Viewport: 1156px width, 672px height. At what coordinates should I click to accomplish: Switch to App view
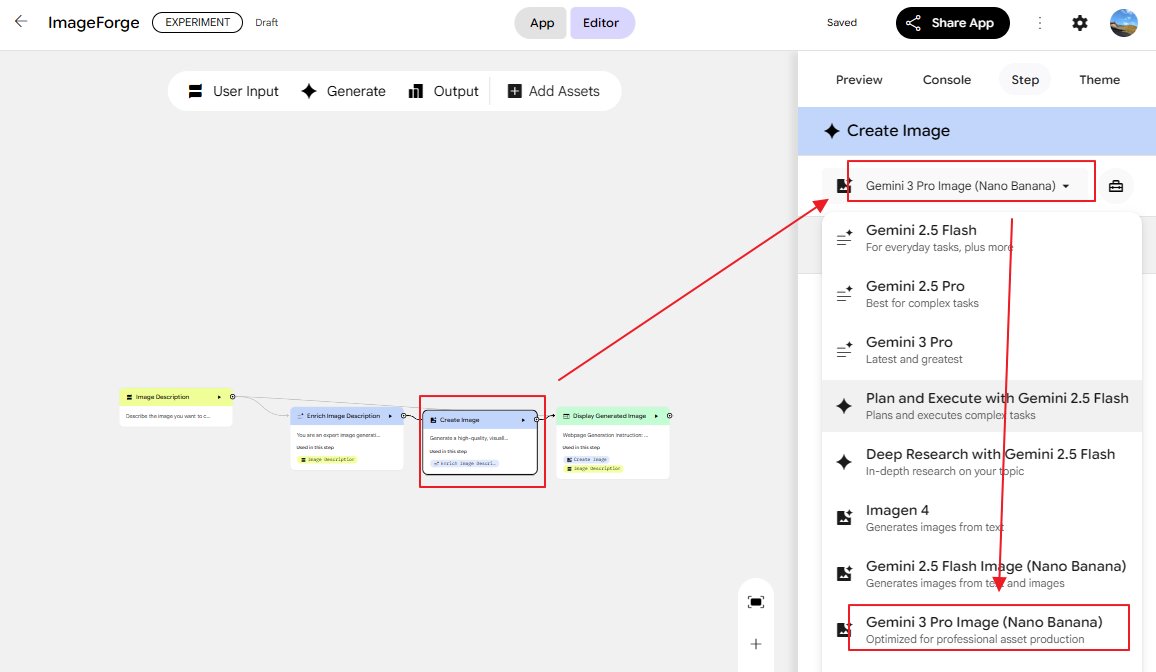tap(542, 23)
